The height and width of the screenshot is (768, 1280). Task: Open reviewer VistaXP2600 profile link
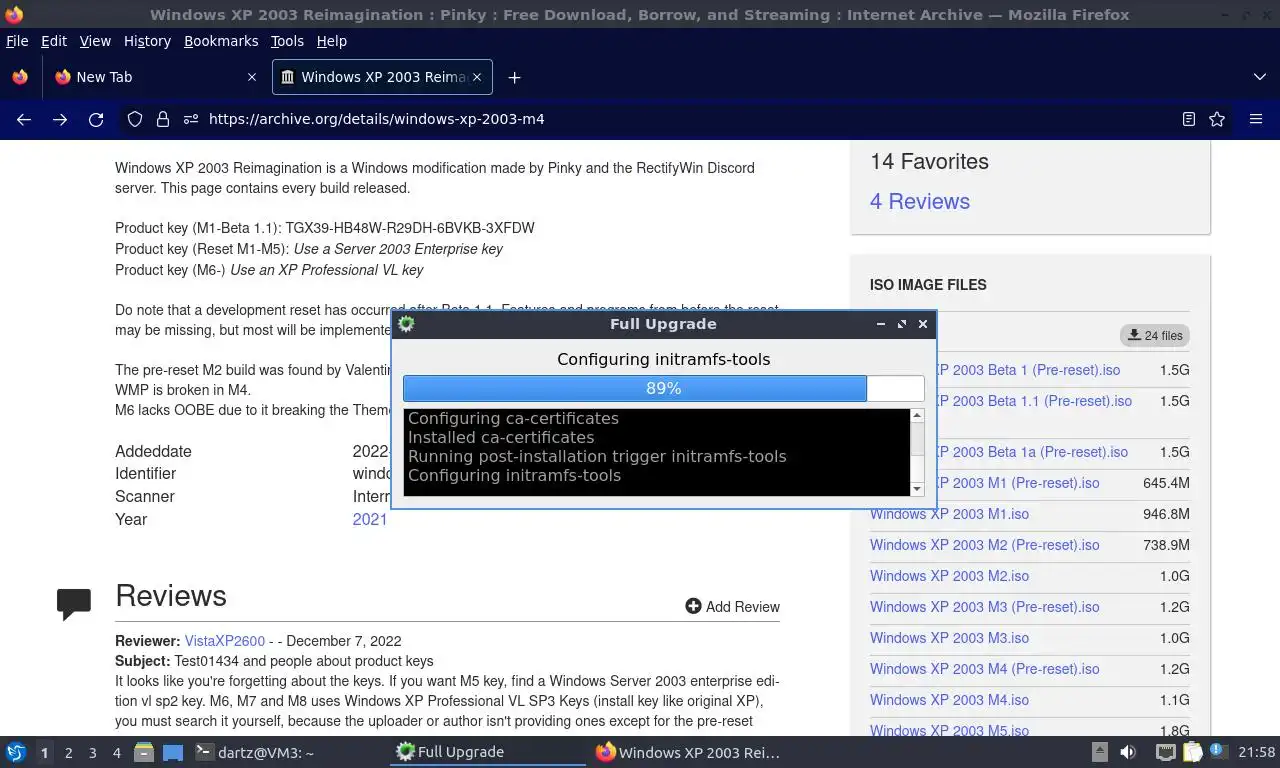(225, 641)
